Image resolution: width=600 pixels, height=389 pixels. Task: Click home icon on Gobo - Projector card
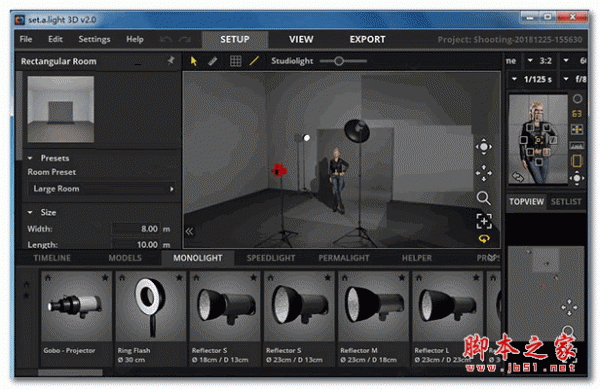point(48,278)
